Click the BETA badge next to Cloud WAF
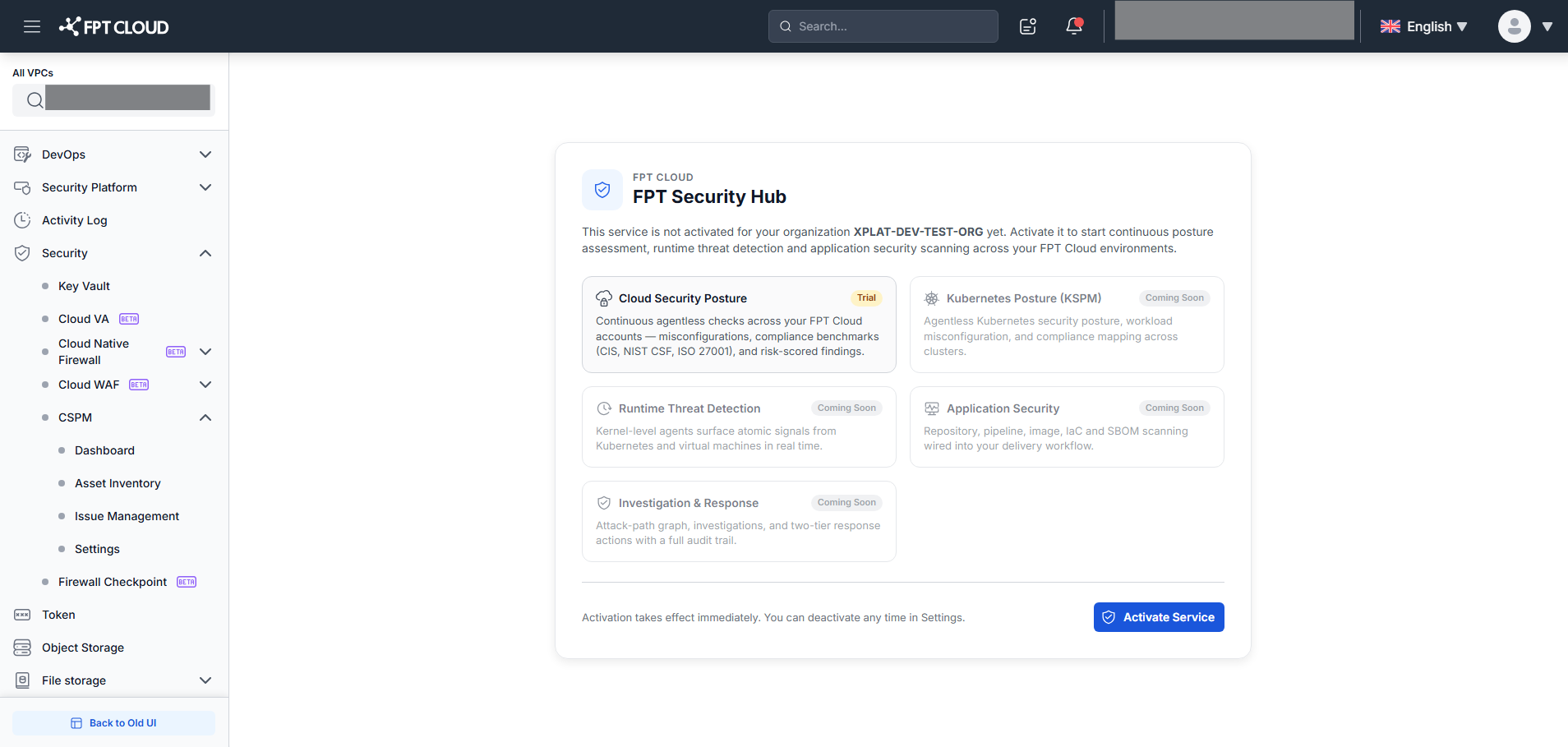The width and height of the screenshot is (1568, 747). coord(139,385)
